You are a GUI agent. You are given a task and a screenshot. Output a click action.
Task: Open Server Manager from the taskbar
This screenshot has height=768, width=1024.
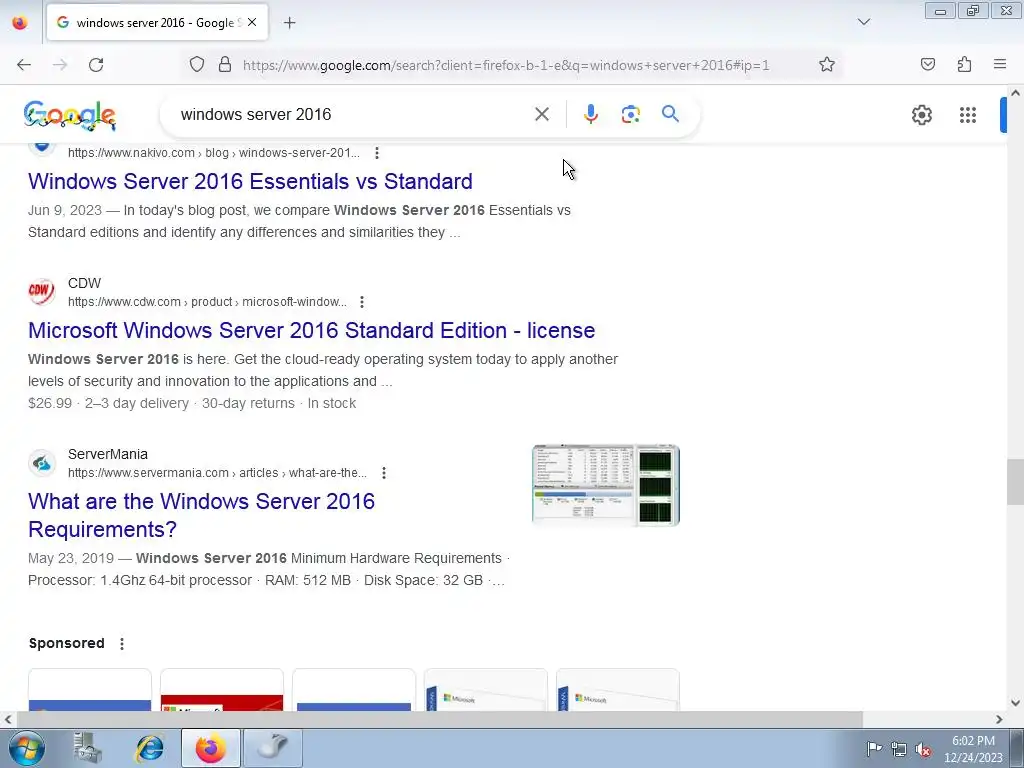click(88, 748)
